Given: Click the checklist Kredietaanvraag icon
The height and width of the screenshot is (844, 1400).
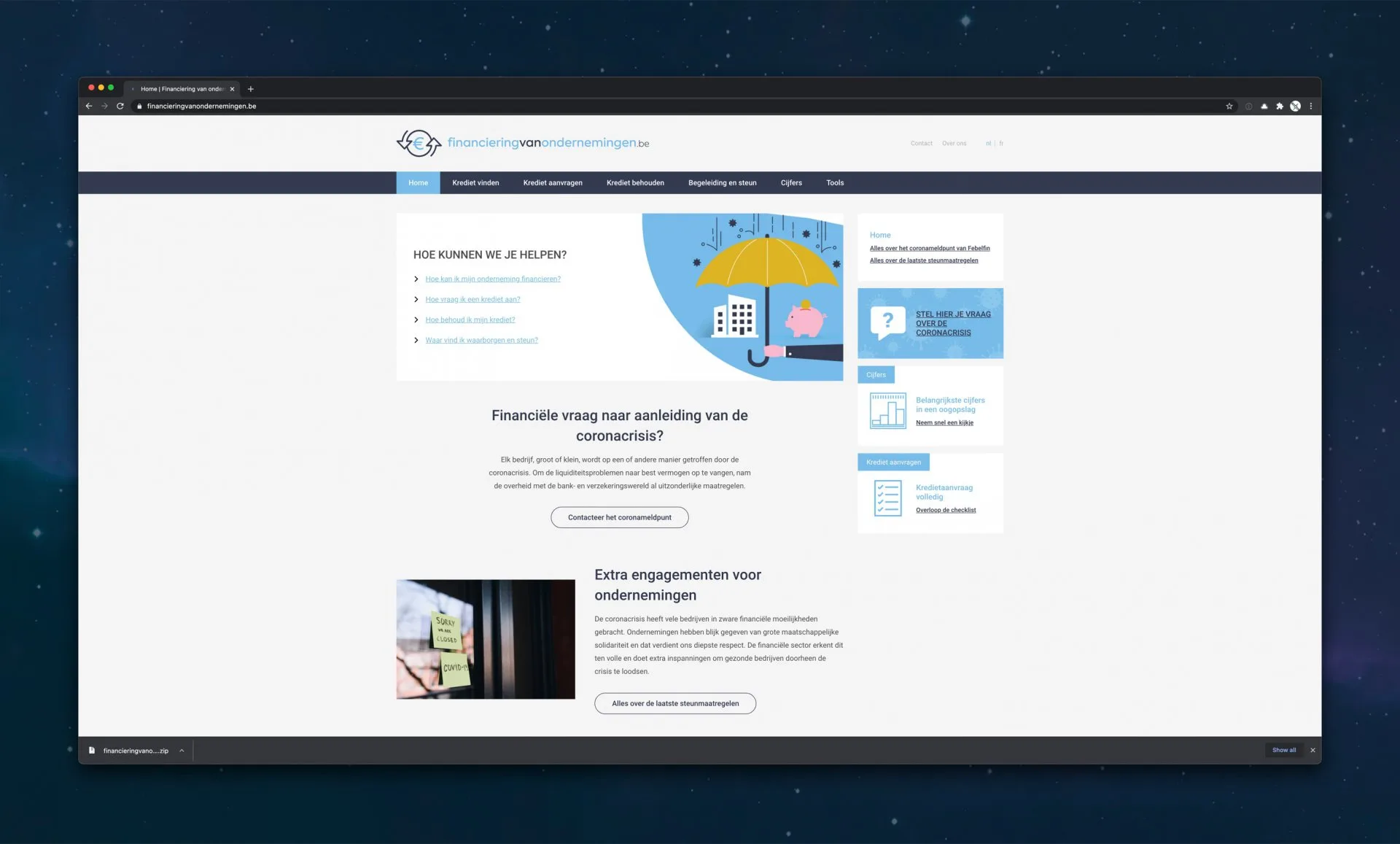Looking at the screenshot, I should [x=887, y=498].
